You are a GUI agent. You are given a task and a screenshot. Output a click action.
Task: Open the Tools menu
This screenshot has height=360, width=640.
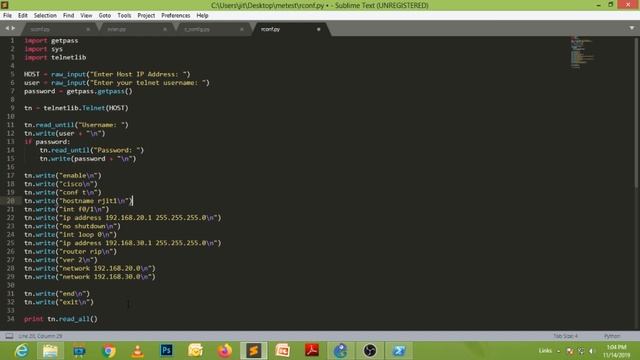(124, 16)
